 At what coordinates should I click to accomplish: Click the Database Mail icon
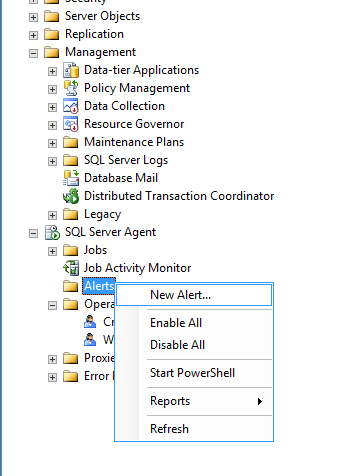tap(71, 178)
